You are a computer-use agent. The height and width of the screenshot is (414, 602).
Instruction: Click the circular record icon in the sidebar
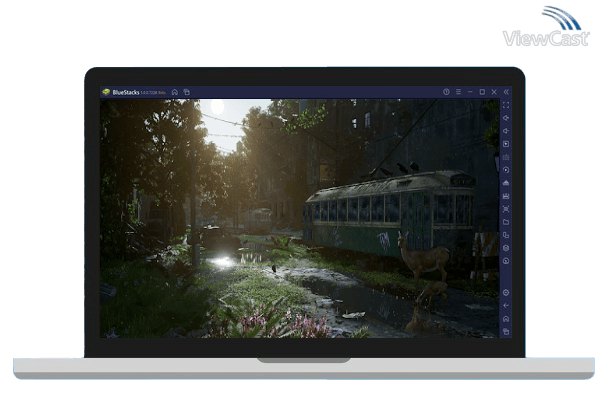506,170
